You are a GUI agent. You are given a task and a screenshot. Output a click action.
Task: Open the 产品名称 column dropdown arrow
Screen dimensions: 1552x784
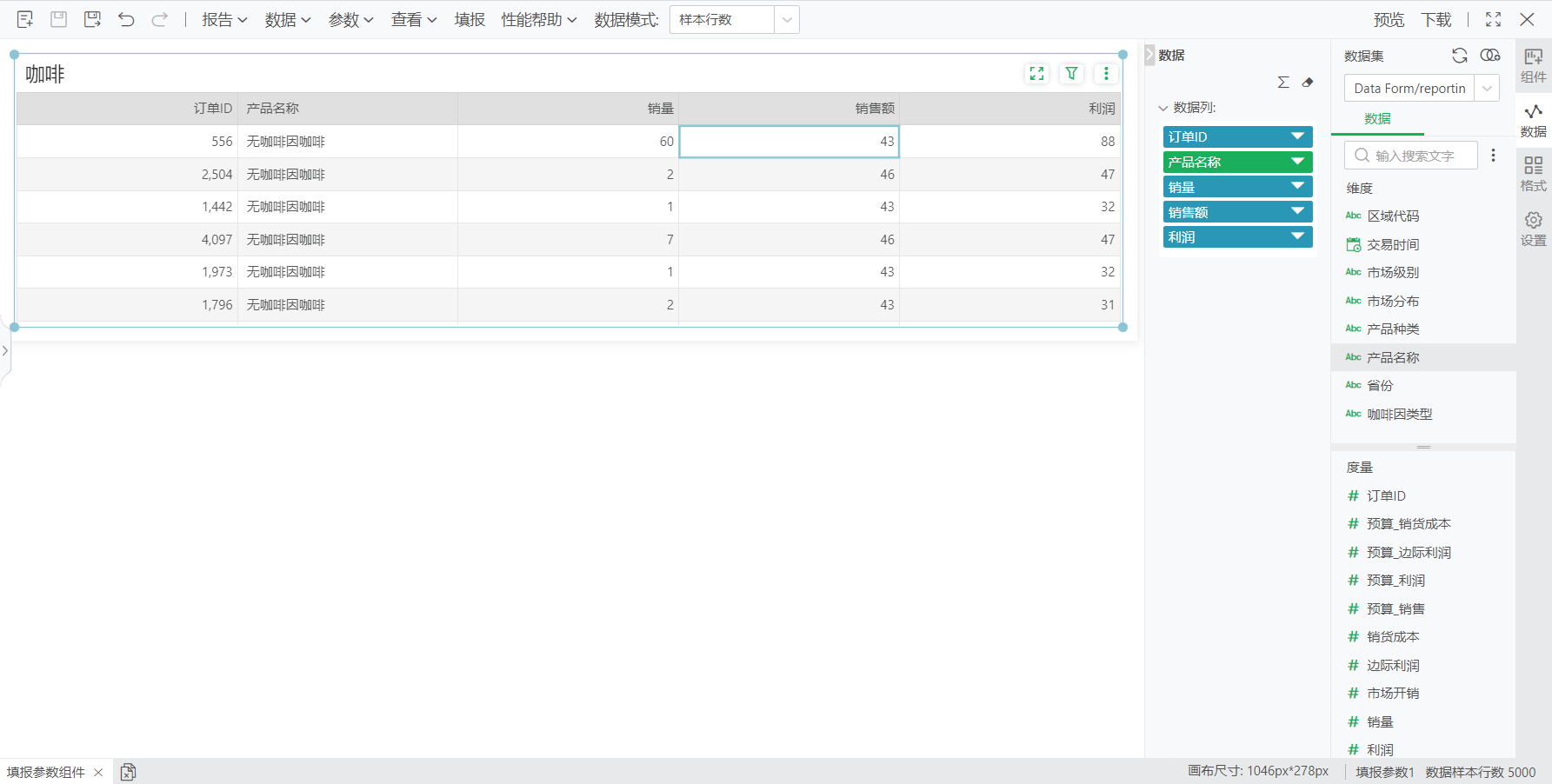[x=1297, y=162]
